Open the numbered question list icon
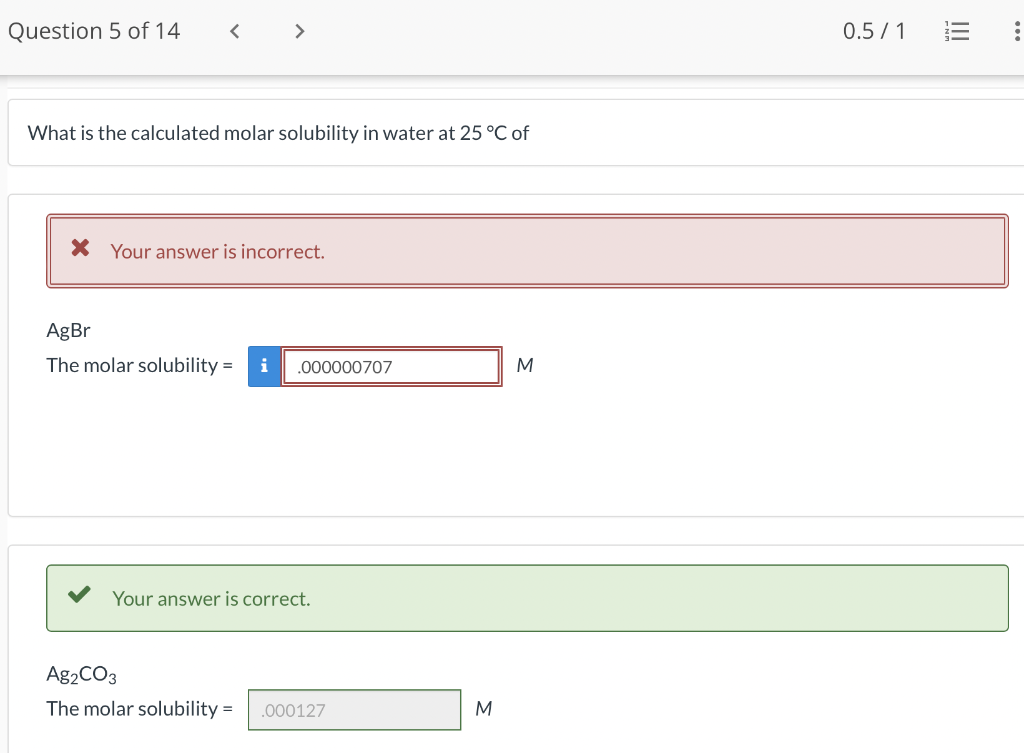This screenshot has height=753, width=1024. (957, 31)
